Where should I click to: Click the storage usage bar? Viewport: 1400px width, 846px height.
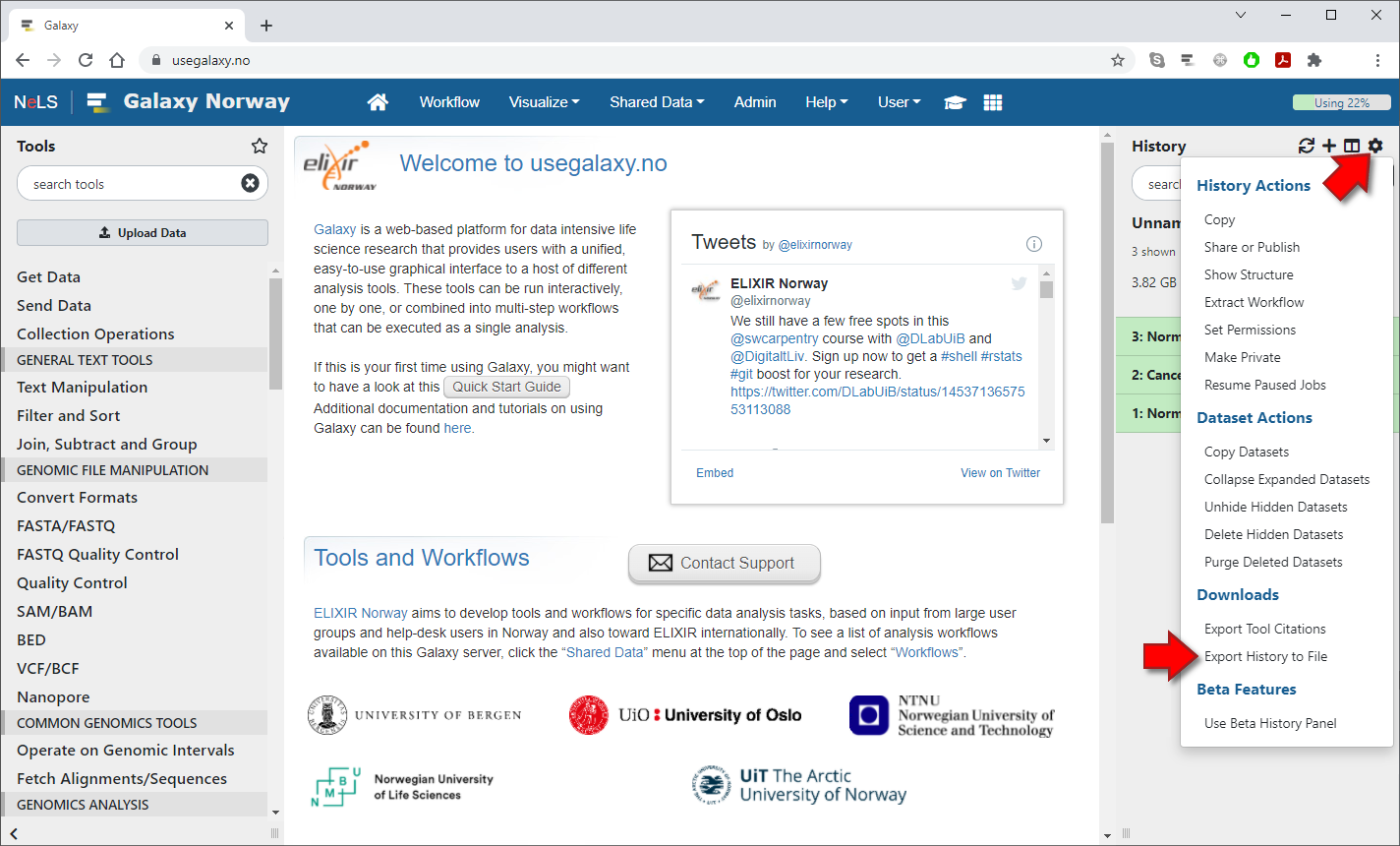tap(1341, 102)
